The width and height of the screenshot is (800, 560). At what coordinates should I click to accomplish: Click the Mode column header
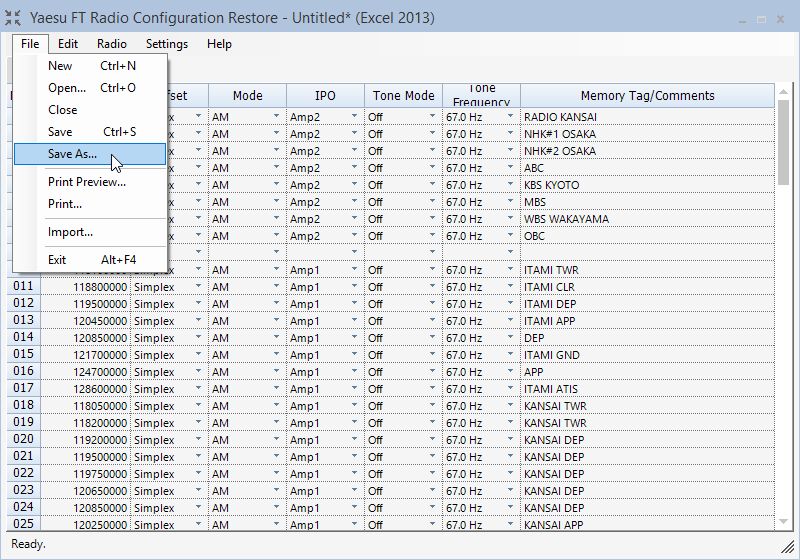pos(247,95)
